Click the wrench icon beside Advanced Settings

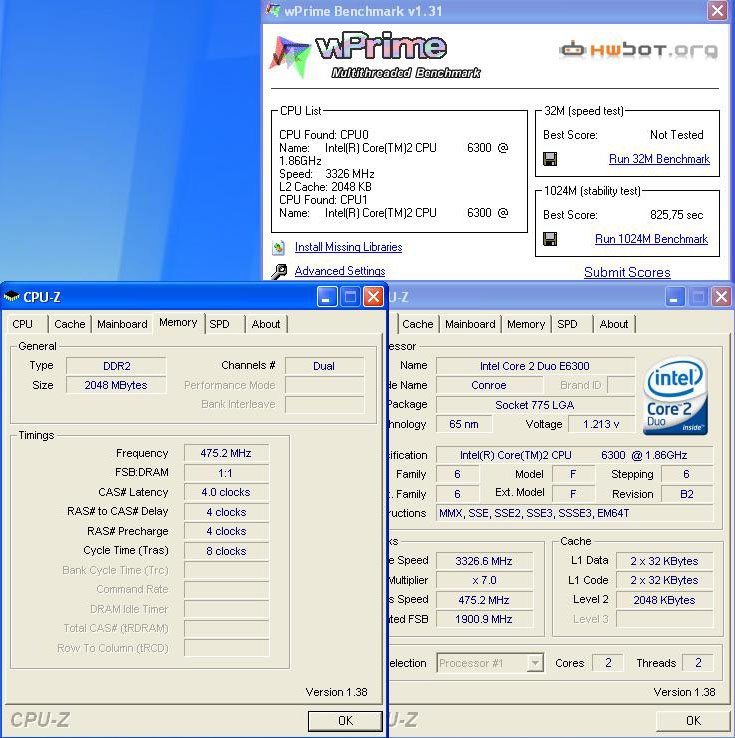(279, 272)
